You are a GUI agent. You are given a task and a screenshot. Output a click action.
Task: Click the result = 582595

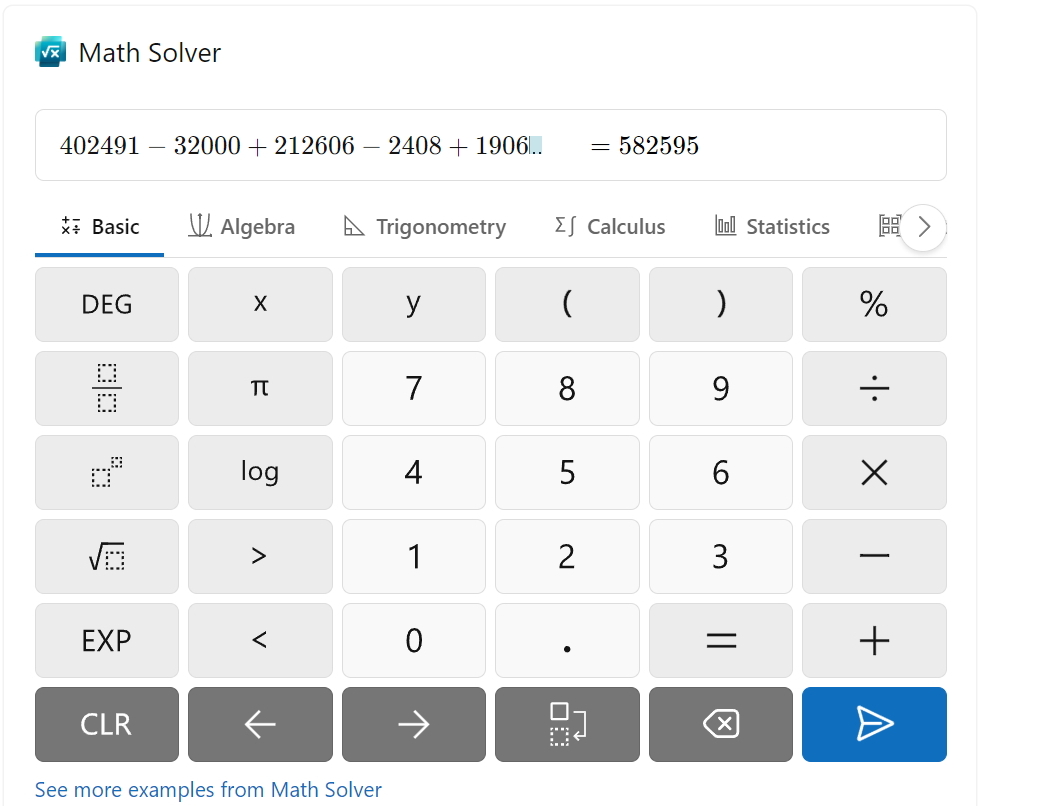(x=645, y=146)
